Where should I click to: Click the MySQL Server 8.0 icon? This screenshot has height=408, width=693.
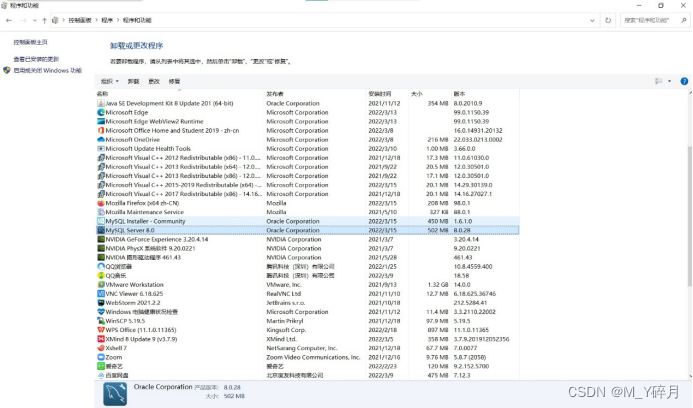click(x=101, y=230)
